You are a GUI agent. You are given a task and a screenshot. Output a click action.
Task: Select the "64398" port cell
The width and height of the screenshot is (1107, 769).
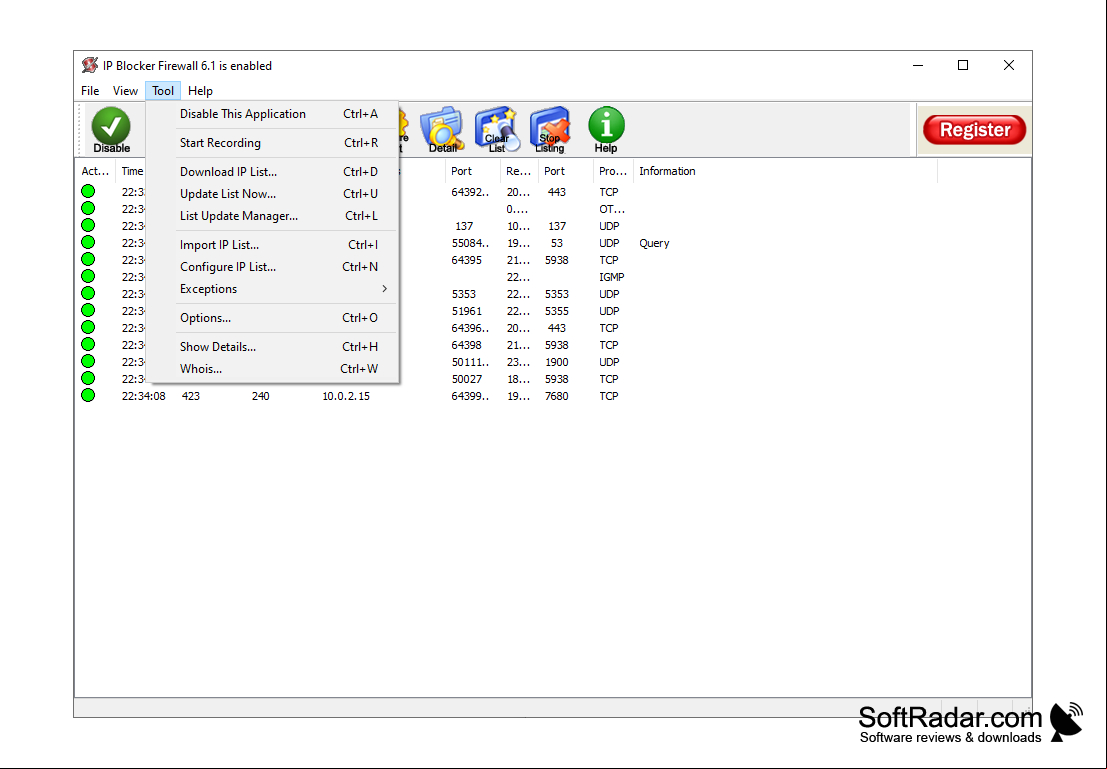coord(467,345)
